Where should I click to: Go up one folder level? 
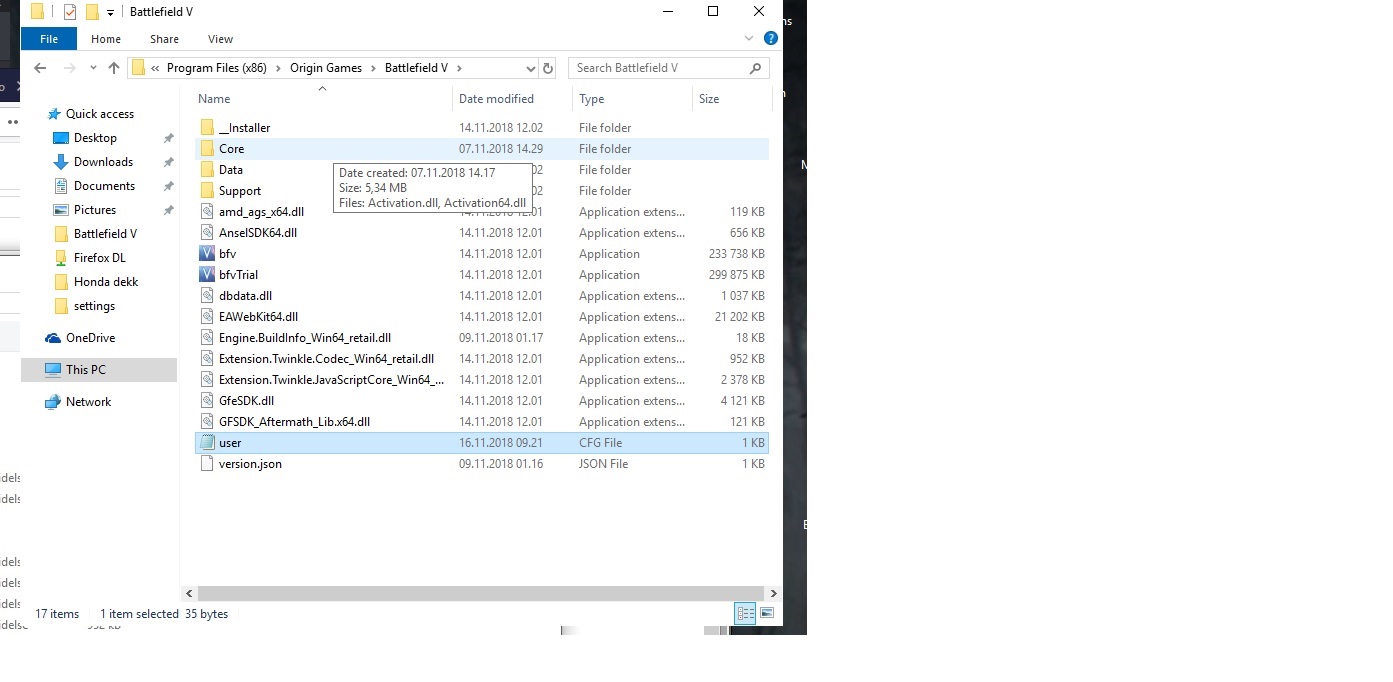click(113, 68)
